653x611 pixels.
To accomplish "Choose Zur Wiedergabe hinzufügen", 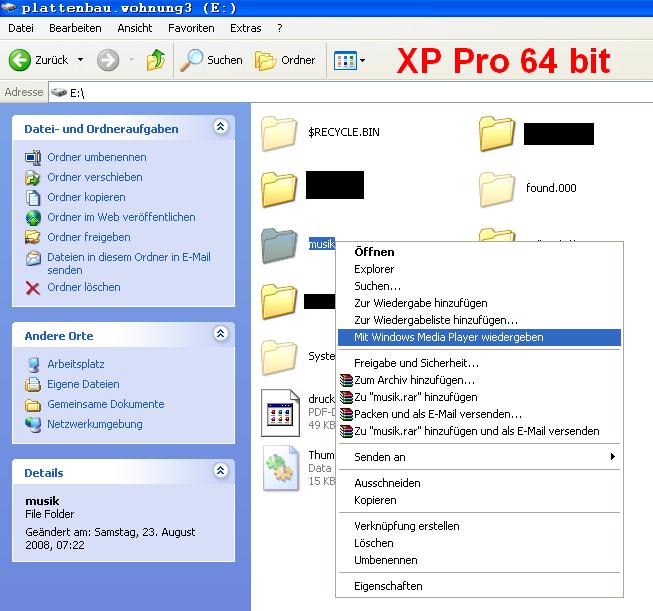I will pyautogui.click(x=479, y=303).
